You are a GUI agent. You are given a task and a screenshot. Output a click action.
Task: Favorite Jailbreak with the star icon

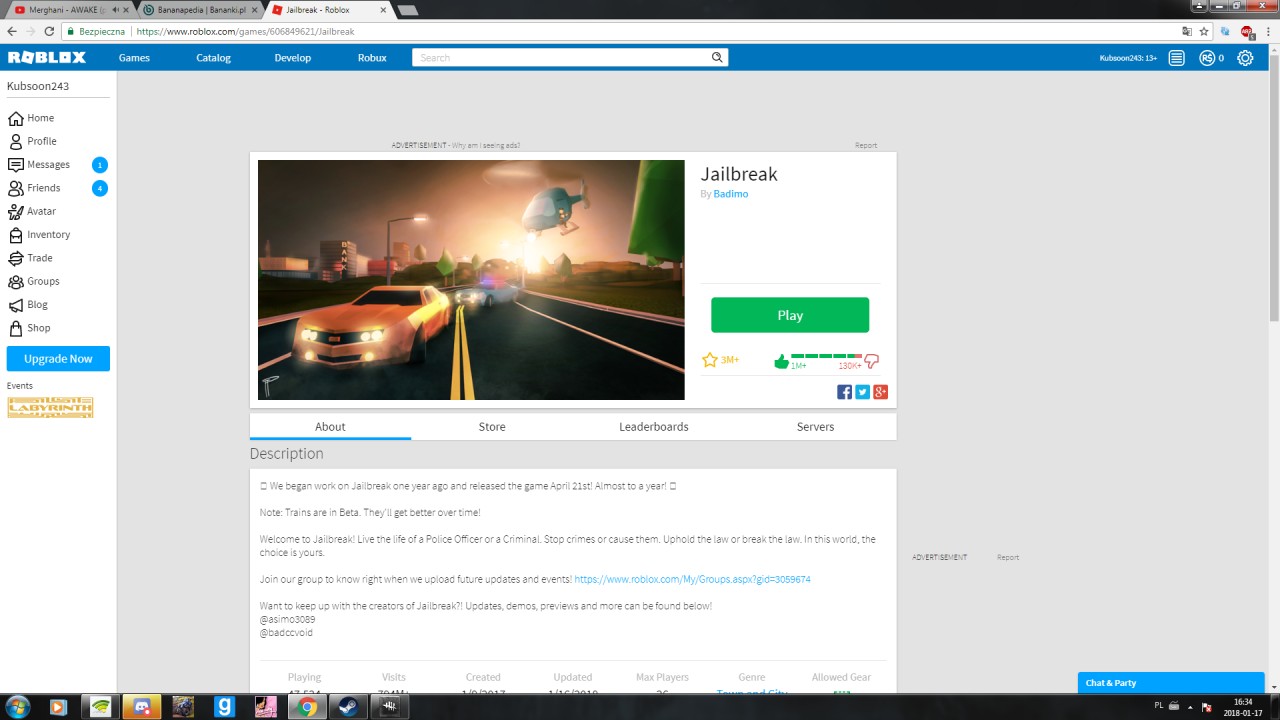pos(710,360)
